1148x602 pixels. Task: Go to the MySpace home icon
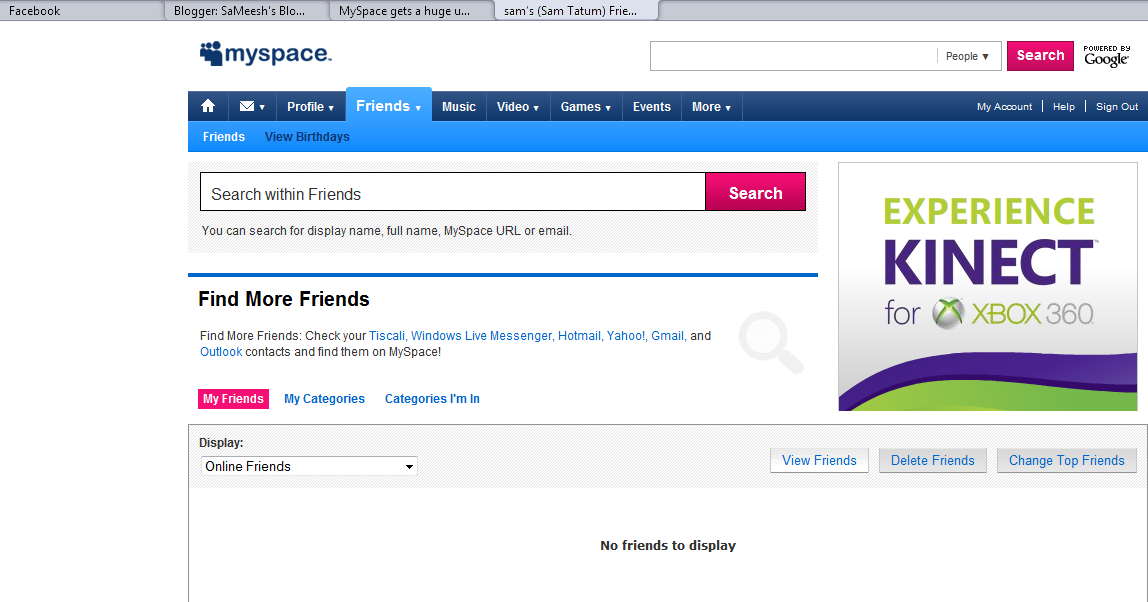tap(208, 106)
